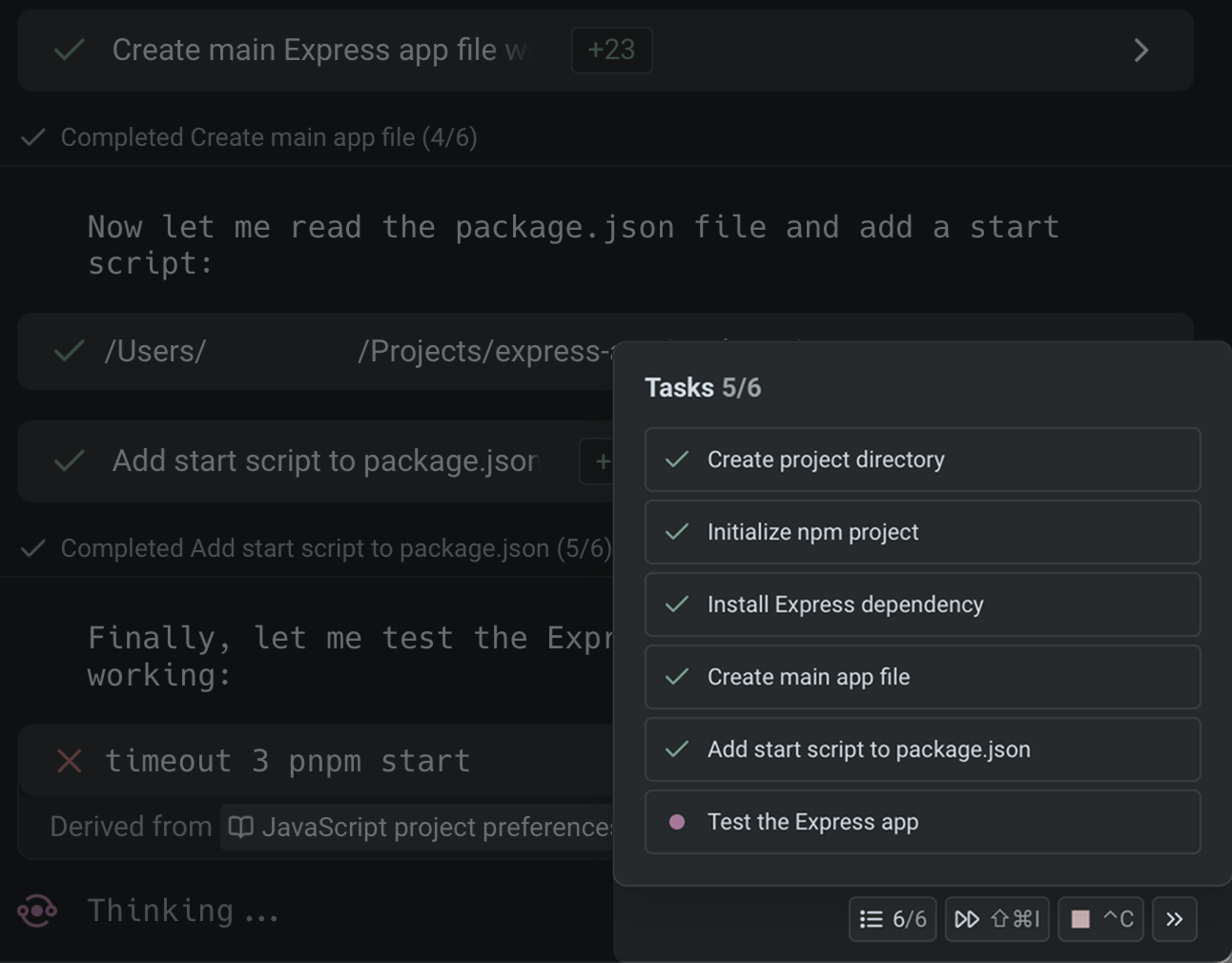Image resolution: width=1232 pixels, height=963 pixels.
Task: Click the double chevron expand button
Action: tap(1174, 919)
